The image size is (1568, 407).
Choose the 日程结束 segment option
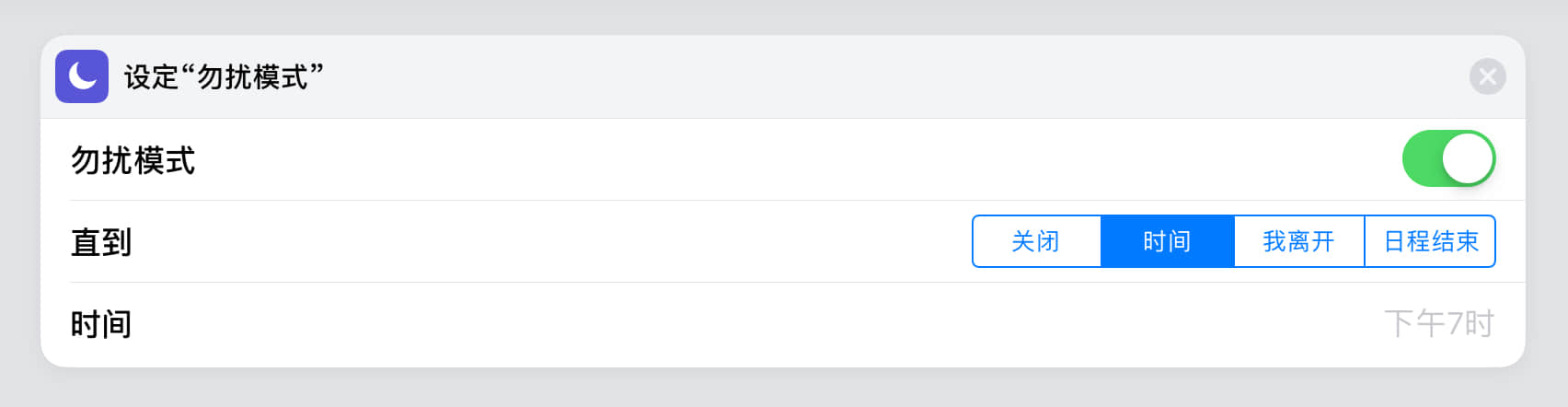(x=1430, y=241)
